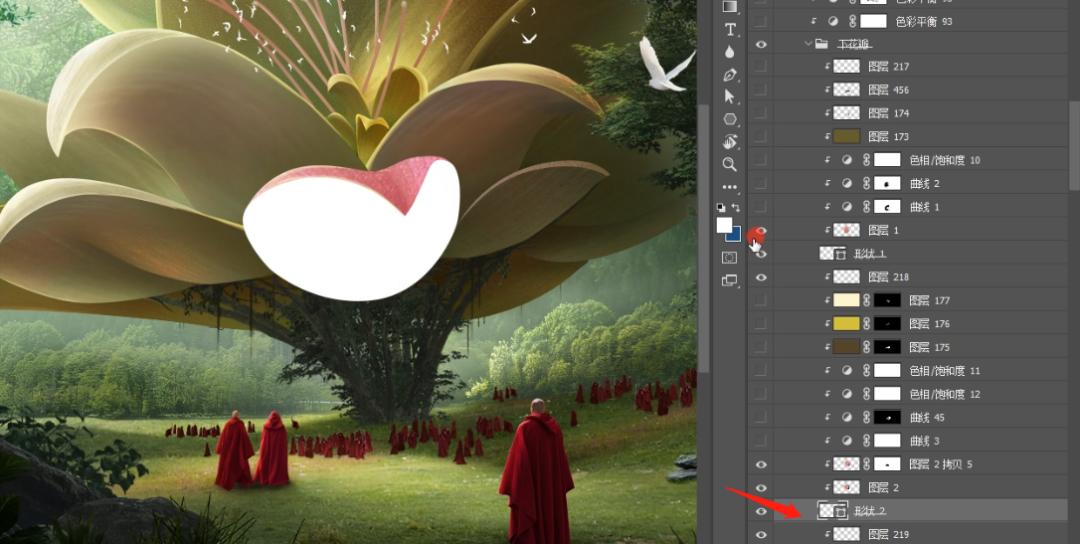Click the 下花瓣 group folder icon
Image resolution: width=1080 pixels, height=544 pixels.
click(x=821, y=44)
